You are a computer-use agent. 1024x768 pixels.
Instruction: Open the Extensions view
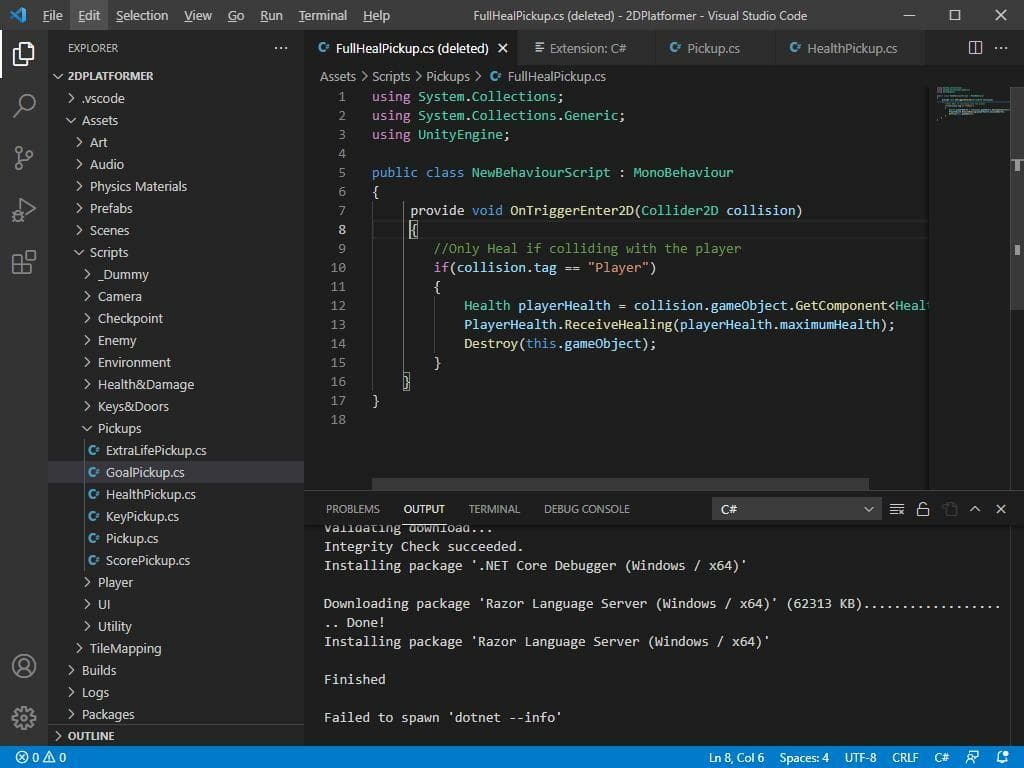tap(24, 262)
